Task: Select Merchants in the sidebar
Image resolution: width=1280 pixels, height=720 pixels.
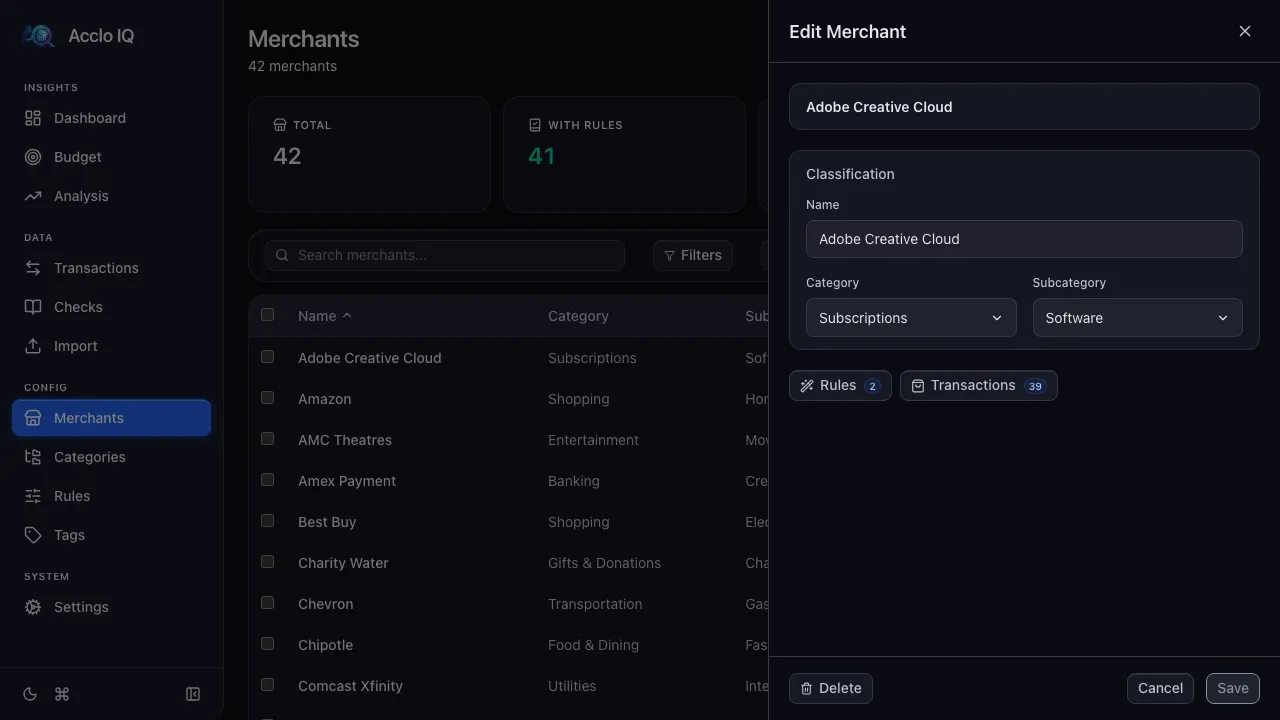Action: click(111, 418)
